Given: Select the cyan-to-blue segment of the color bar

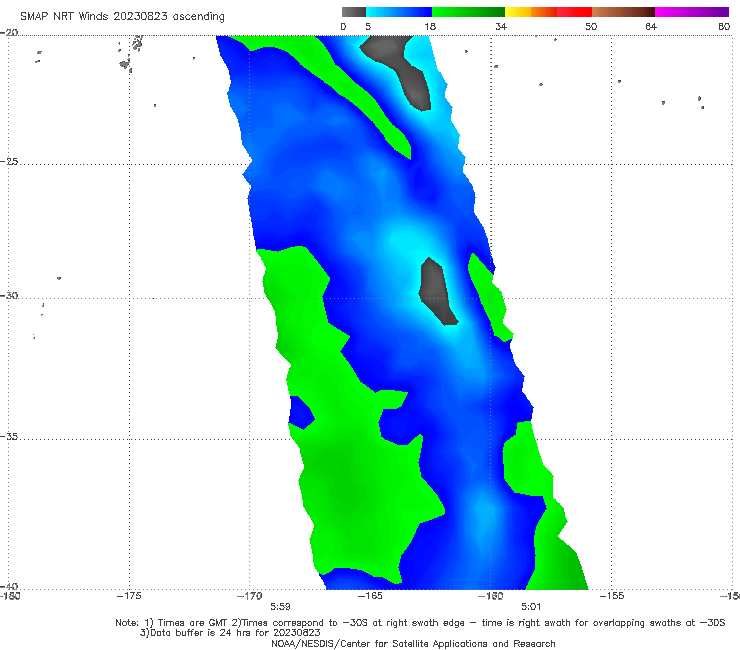Looking at the screenshot, I should click(x=399, y=12).
